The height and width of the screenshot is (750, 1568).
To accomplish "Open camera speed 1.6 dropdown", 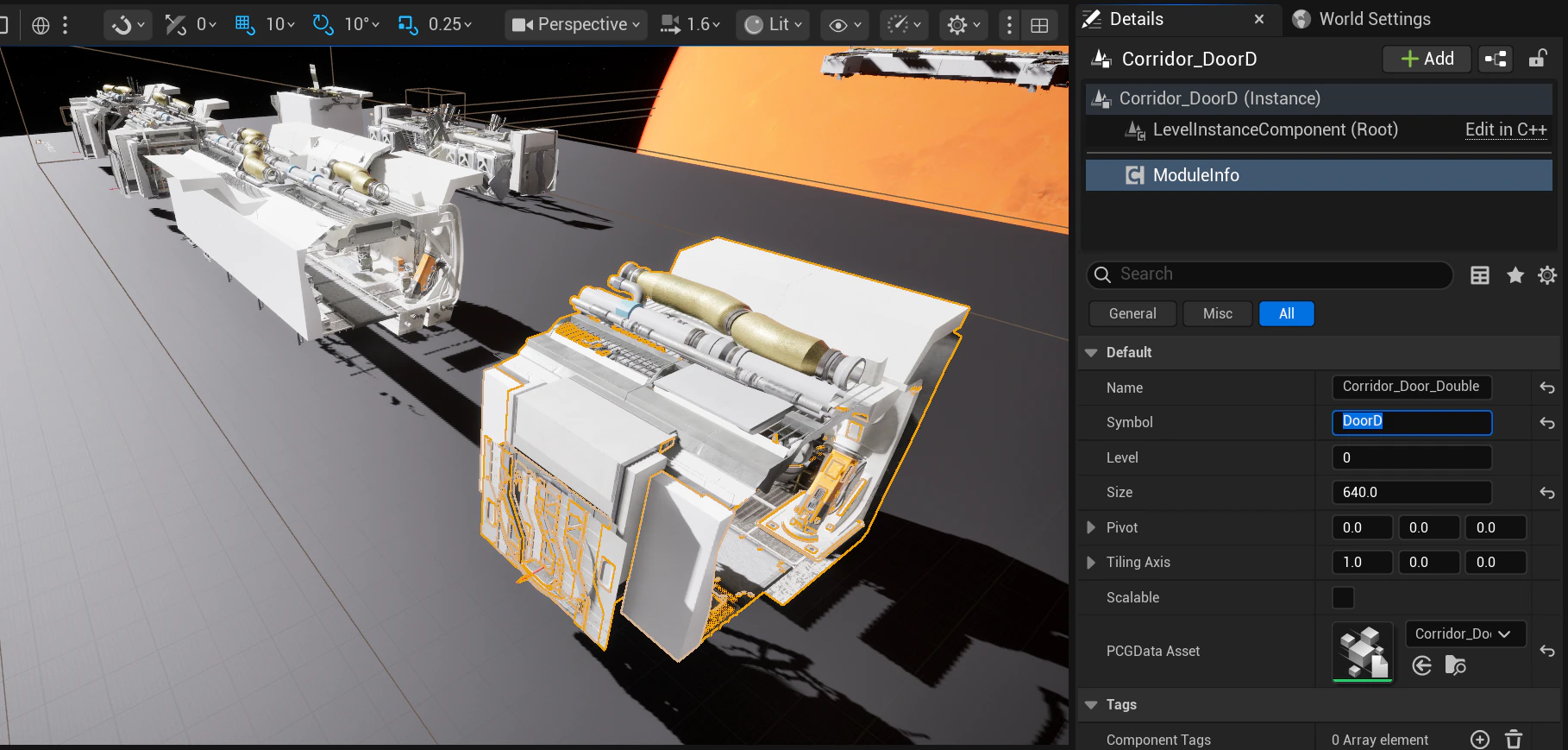I will [x=690, y=25].
